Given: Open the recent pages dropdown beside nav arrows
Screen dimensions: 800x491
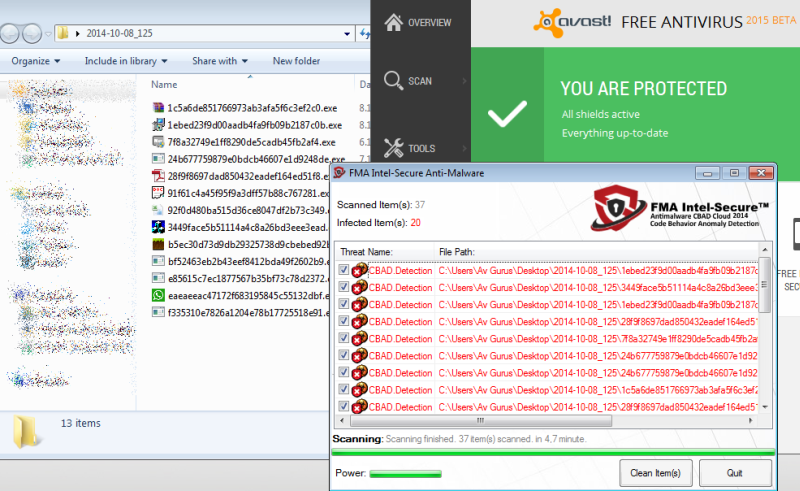Looking at the screenshot, I should click(48, 34).
